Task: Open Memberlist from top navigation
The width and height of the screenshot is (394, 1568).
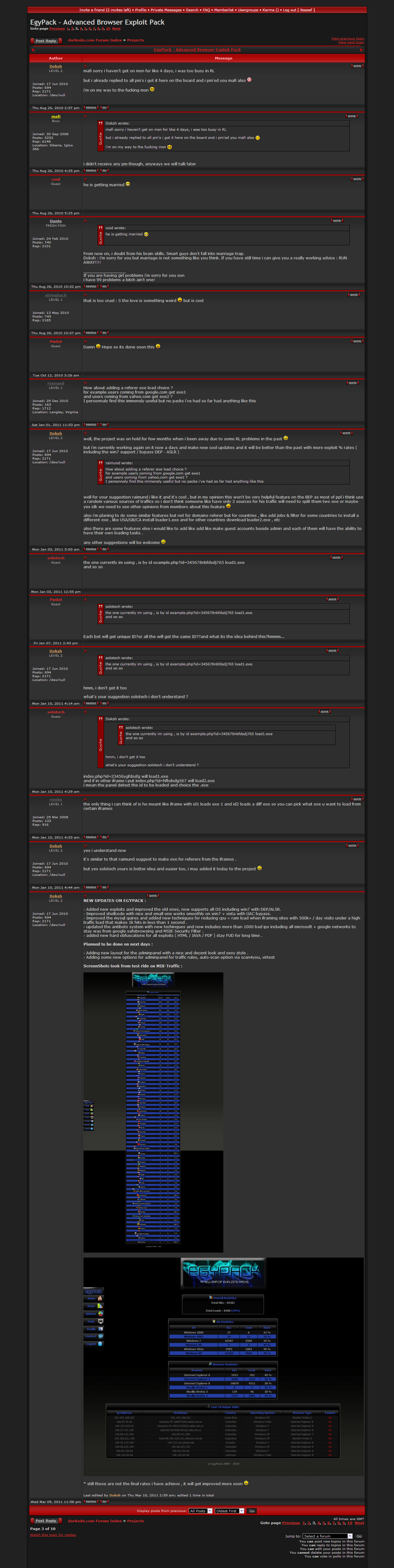Action: [224, 10]
